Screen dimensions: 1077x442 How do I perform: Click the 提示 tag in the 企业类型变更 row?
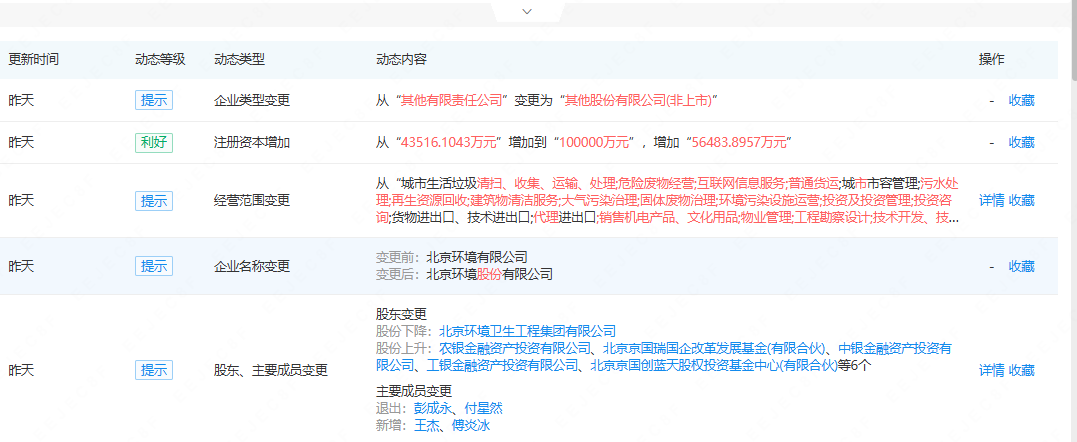[154, 100]
